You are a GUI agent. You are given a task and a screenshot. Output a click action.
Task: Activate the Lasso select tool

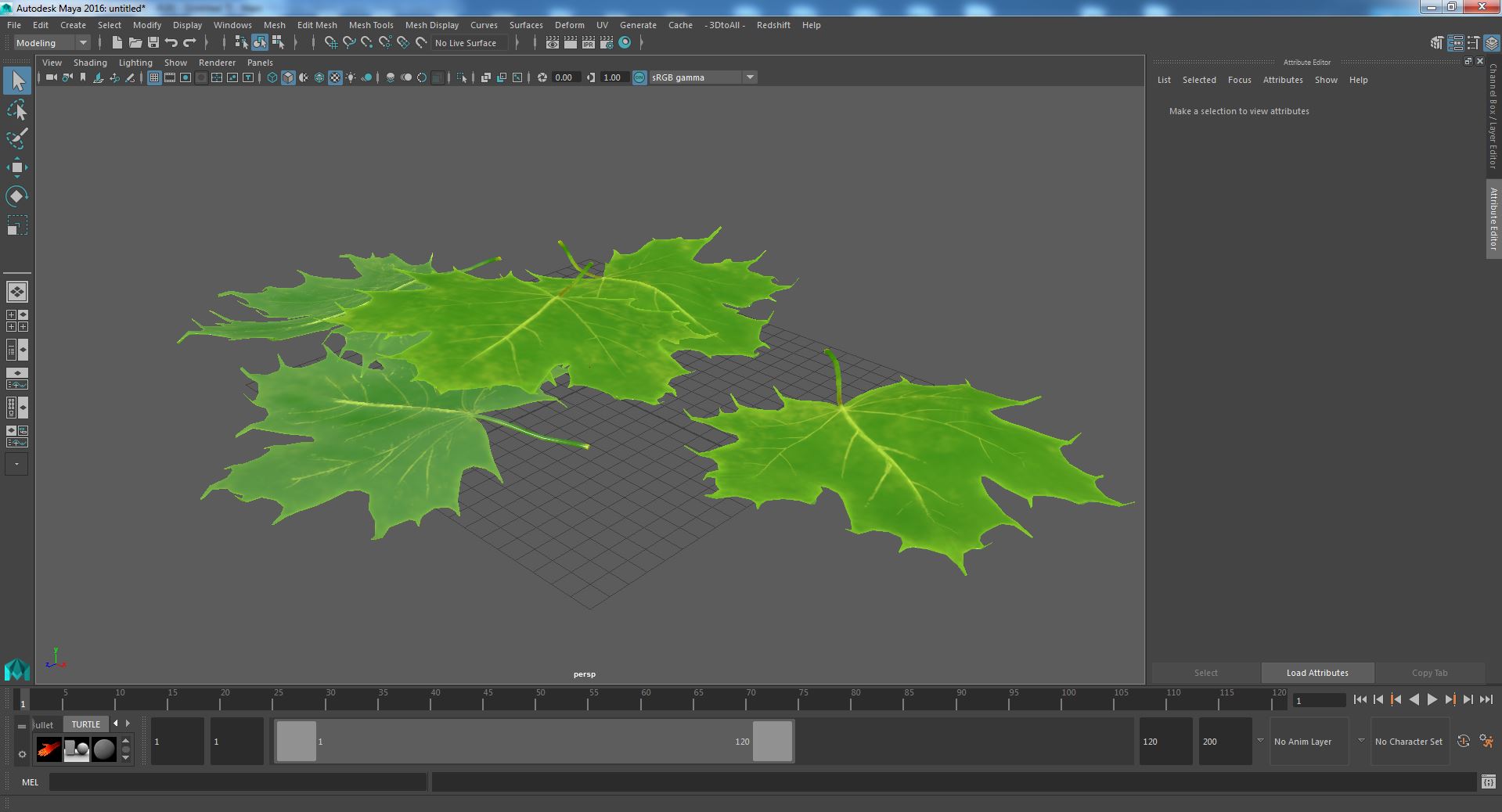pos(17,110)
